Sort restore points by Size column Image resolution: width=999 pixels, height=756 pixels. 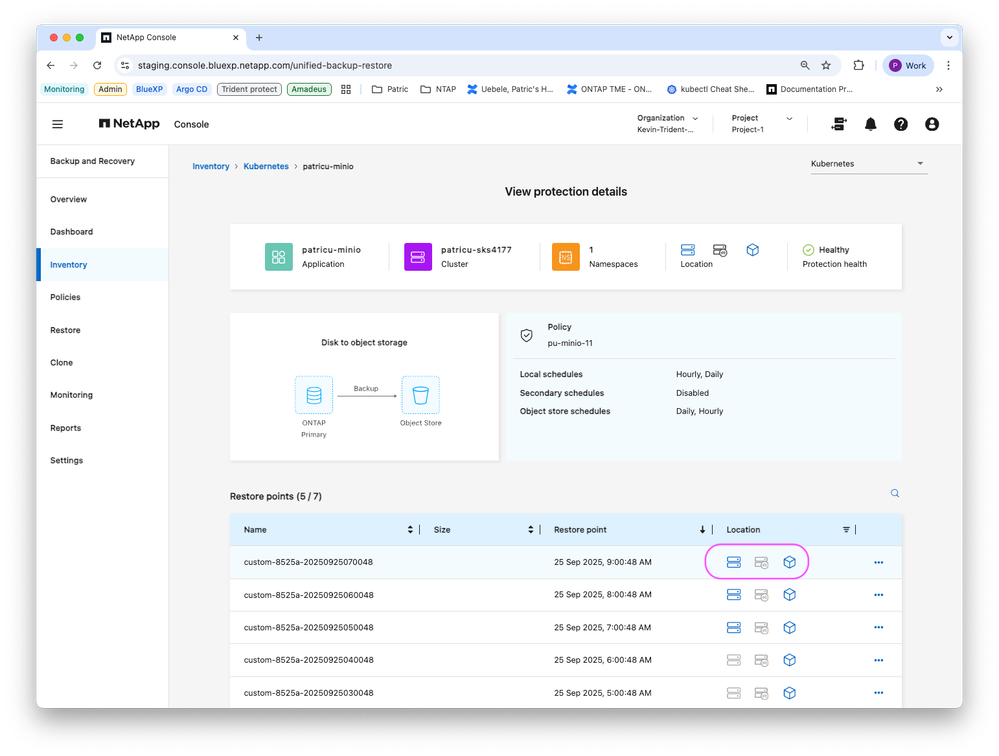(530, 530)
